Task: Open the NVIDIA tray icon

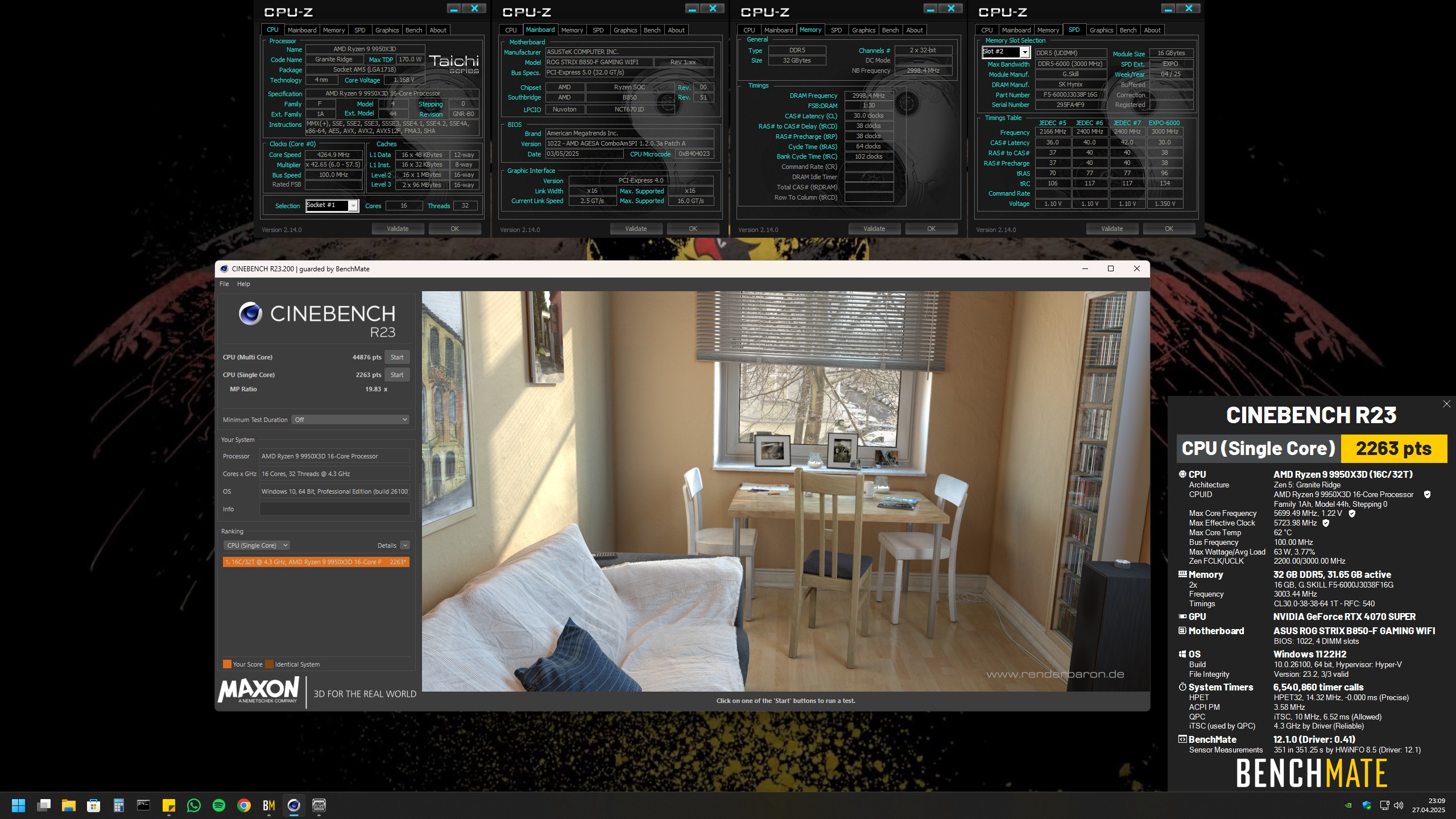Action: [1348, 805]
